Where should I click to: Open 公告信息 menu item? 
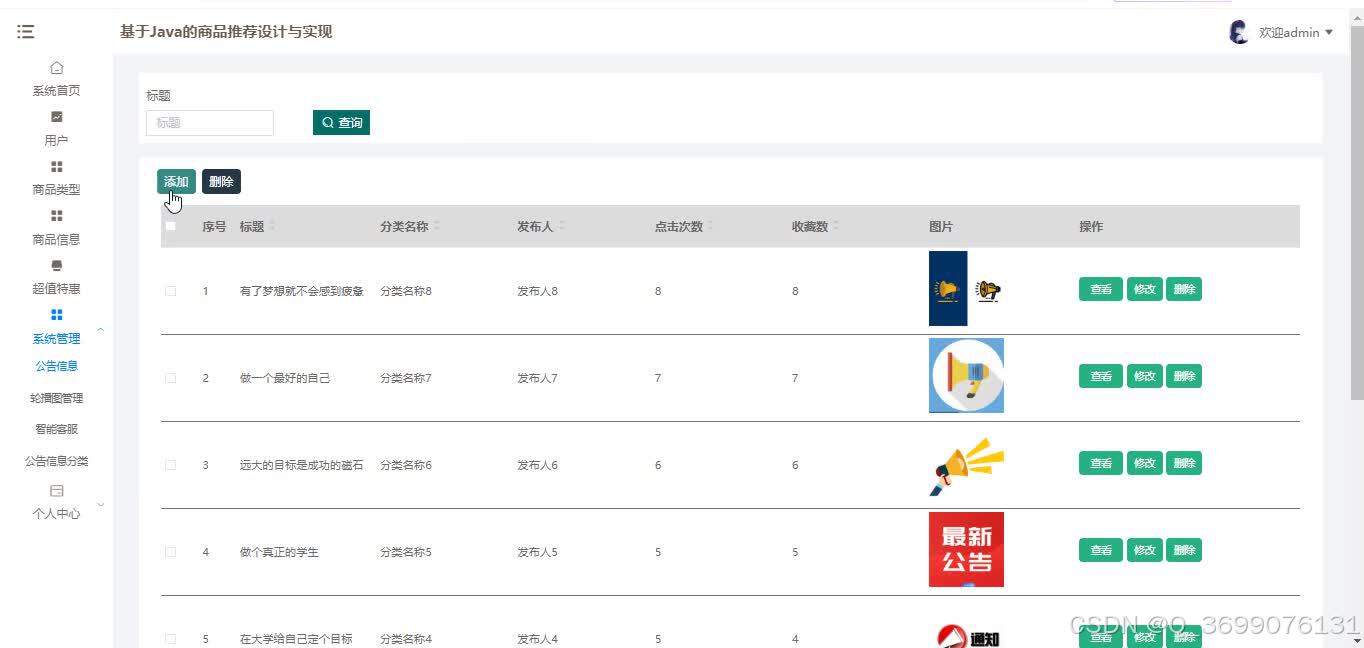(56, 366)
